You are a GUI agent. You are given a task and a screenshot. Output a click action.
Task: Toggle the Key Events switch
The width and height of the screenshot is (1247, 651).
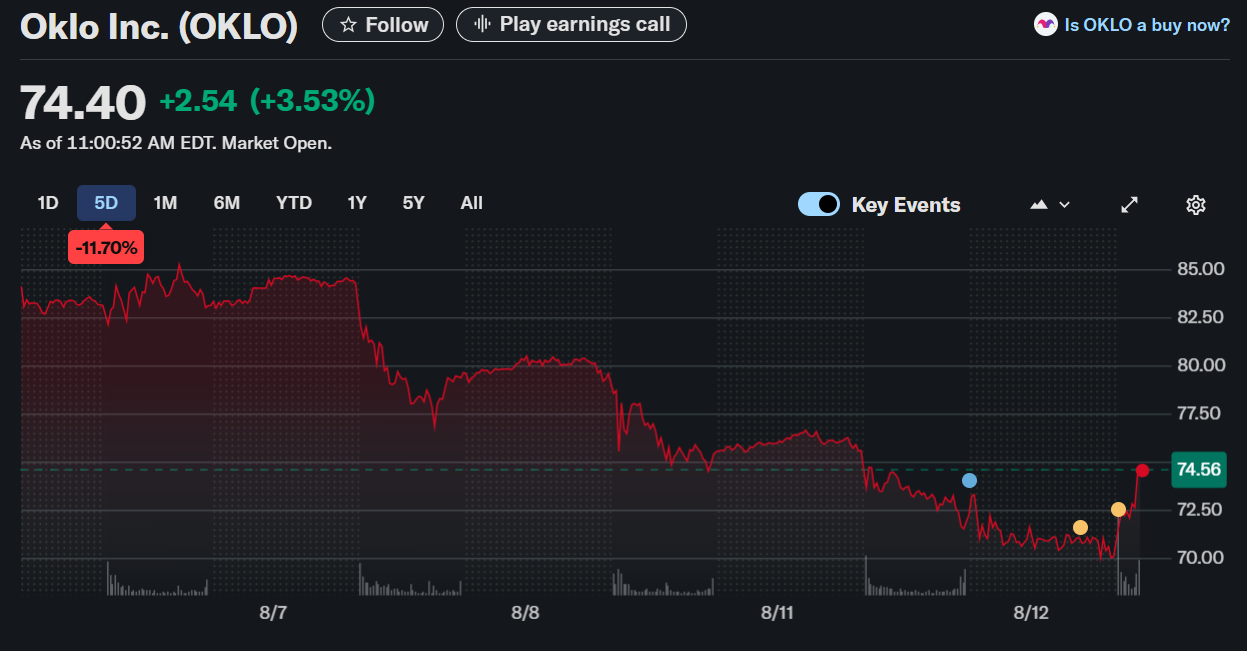pyautogui.click(x=818, y=205)
